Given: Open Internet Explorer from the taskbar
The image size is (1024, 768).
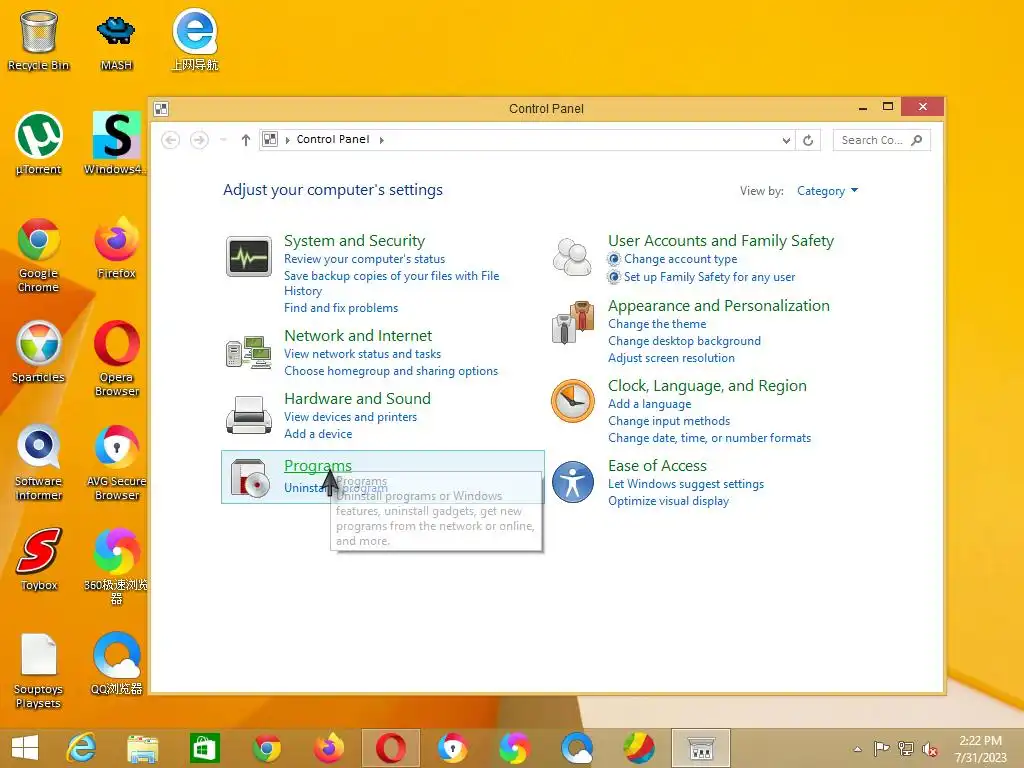Looking at the screenshot, I should [82, 748].
